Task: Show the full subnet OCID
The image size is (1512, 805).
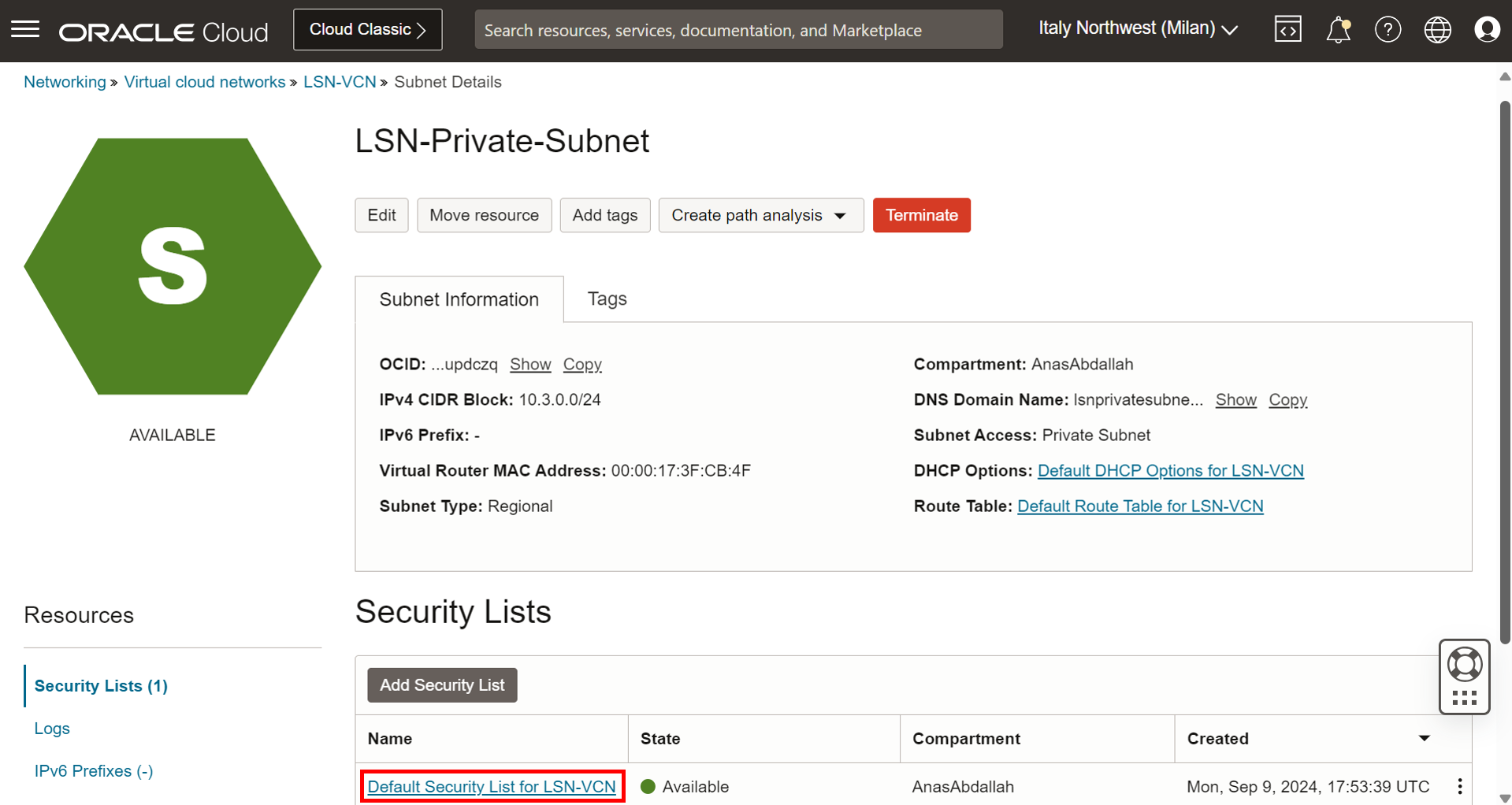Action: pos(530,364)
